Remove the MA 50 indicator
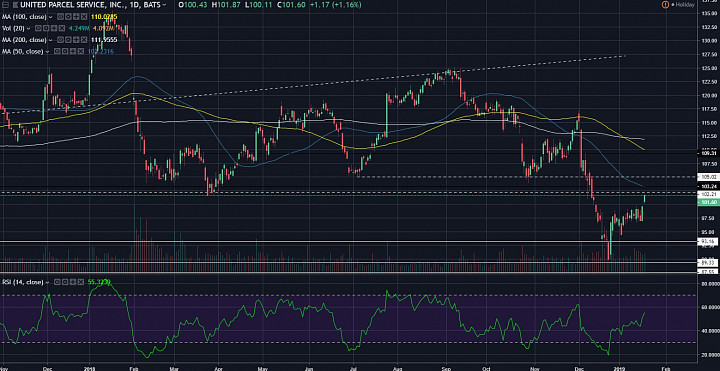This screenshot has height=371, width=720. pos(81,51)
